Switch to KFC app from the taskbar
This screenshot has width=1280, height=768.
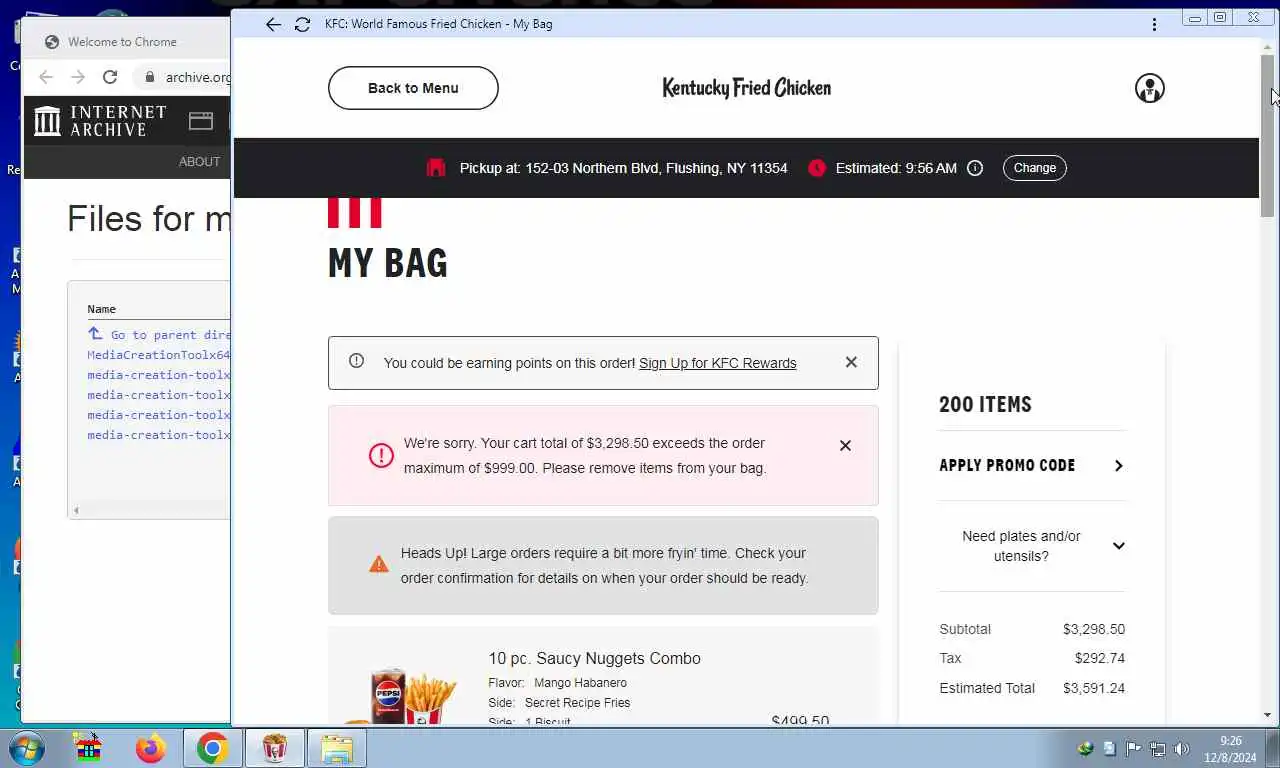[274, 748]
